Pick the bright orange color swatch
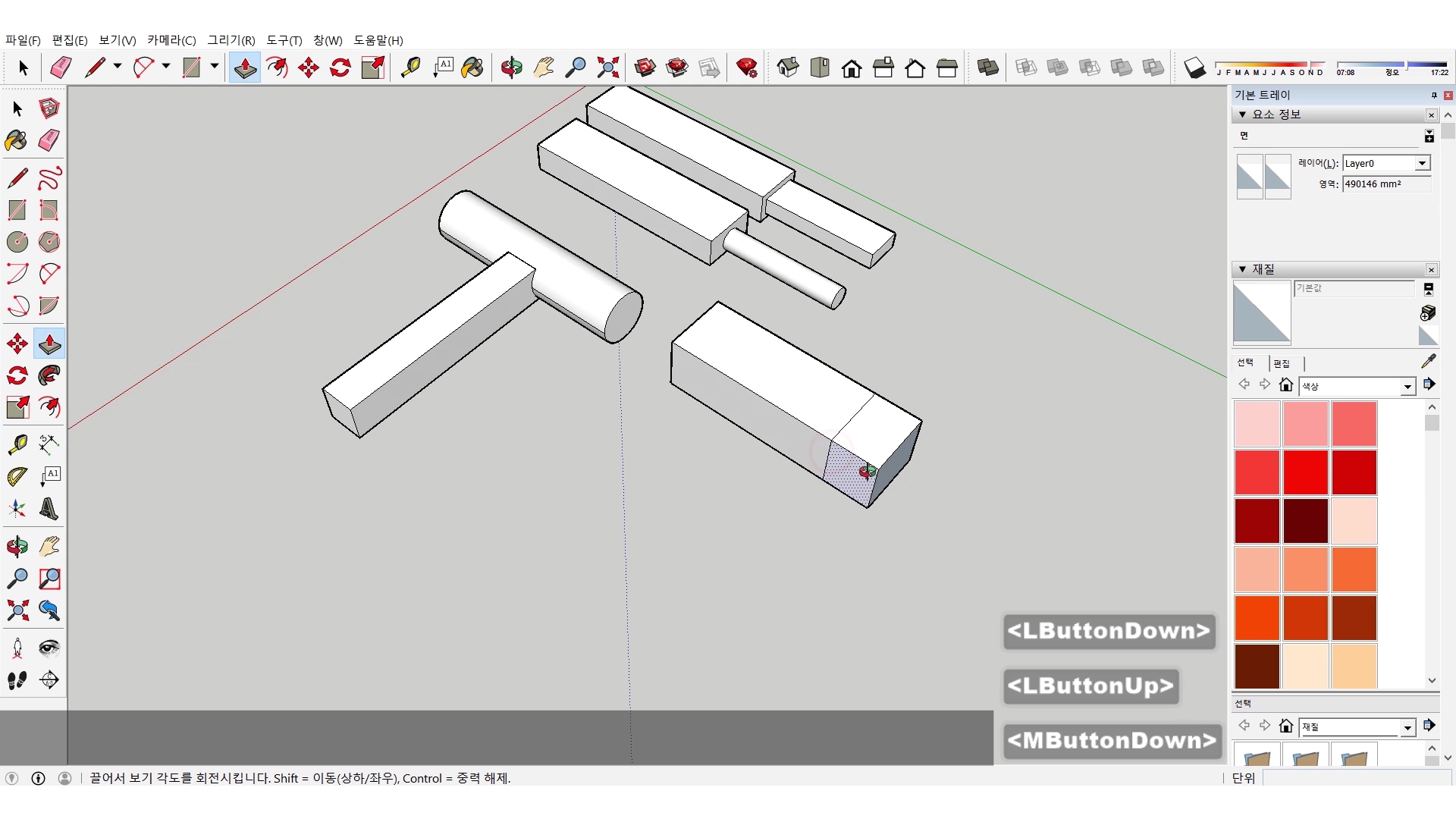 [1257, 618]
